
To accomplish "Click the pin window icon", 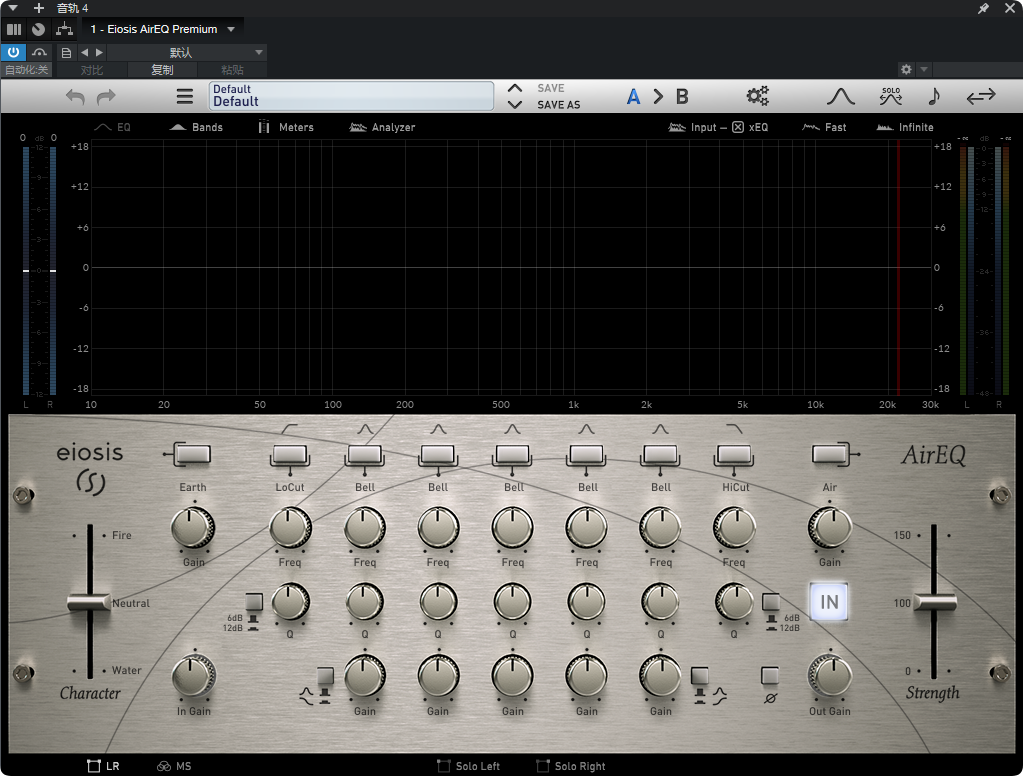I will (x=983, y=8).
